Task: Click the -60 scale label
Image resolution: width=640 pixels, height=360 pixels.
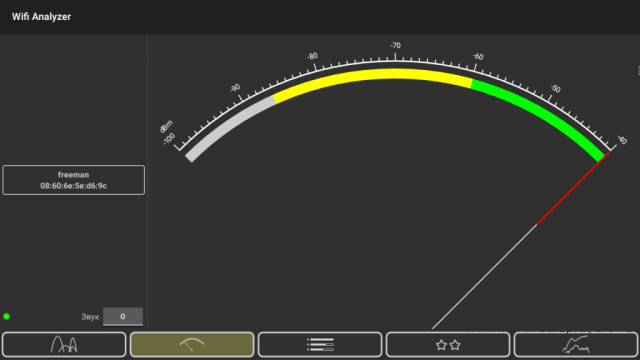Action: point(478,56)
